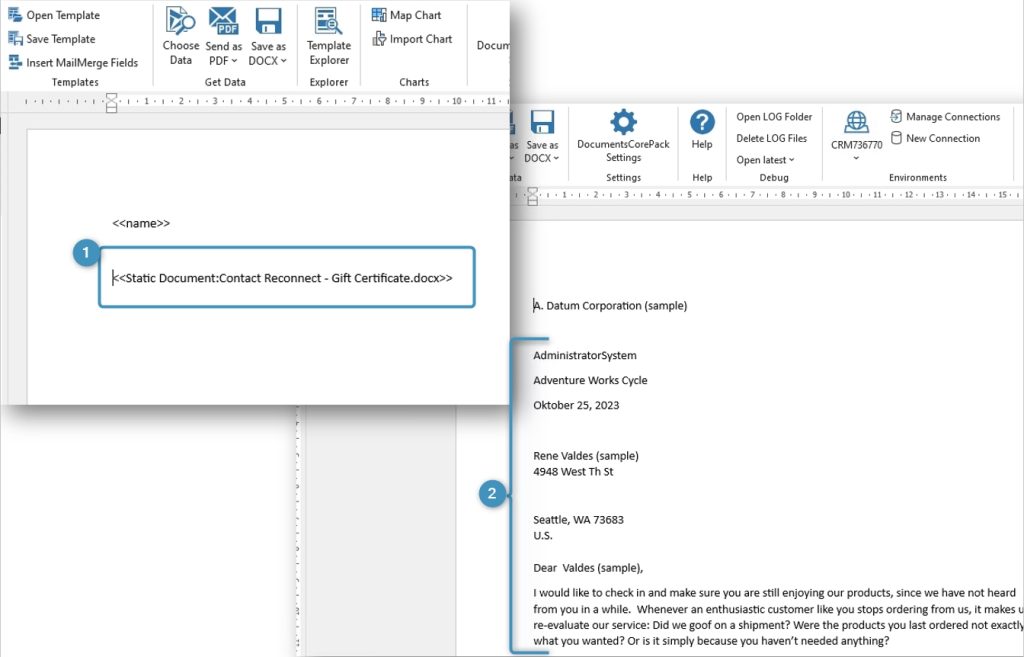Screen dimensions: 1024x657
Task: Click the 4948 West Th St address
Action: click(573, 472)
